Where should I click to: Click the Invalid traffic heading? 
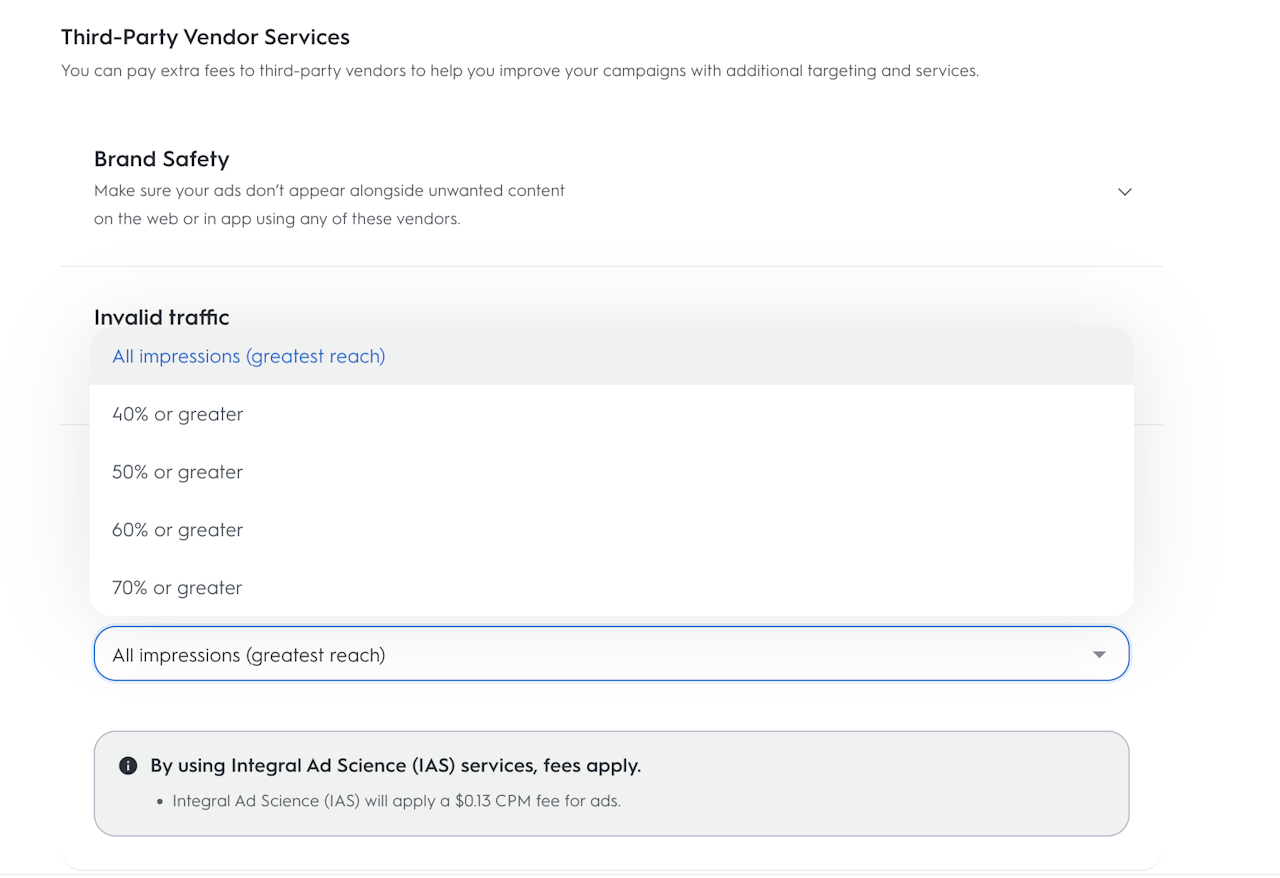pos(162,318)
